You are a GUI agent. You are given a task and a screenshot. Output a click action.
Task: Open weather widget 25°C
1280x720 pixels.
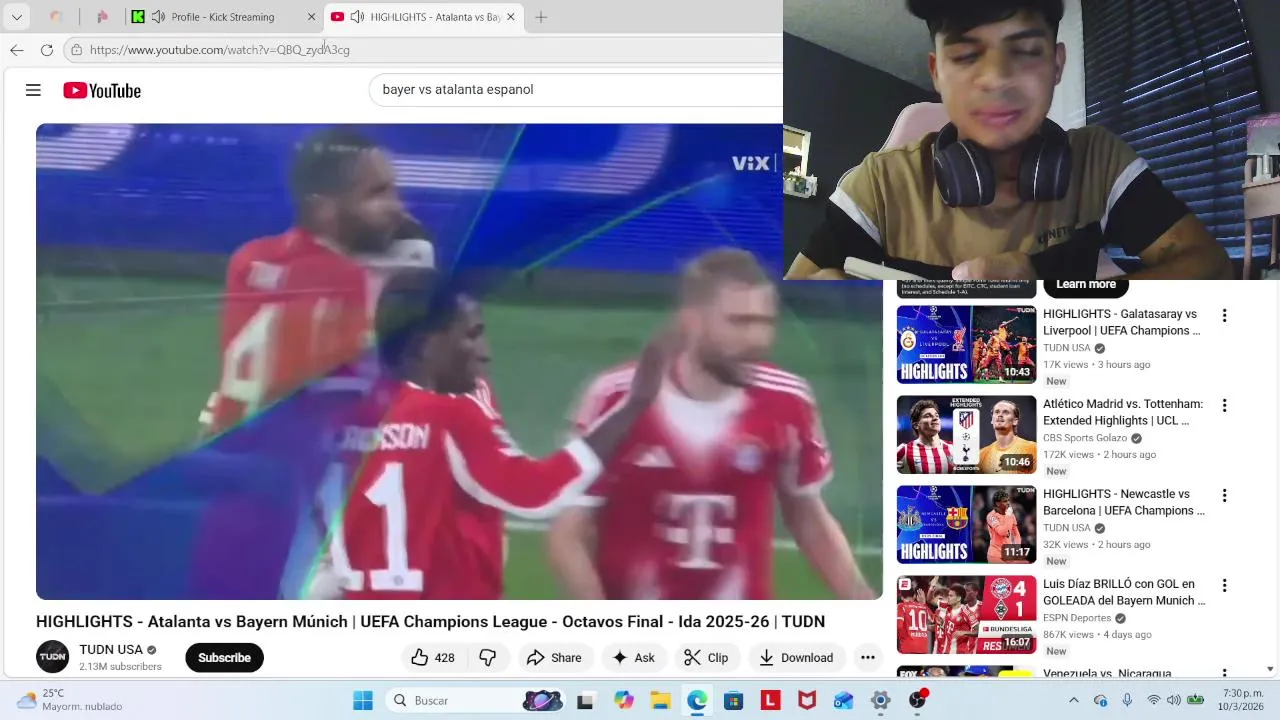point(70,700)
